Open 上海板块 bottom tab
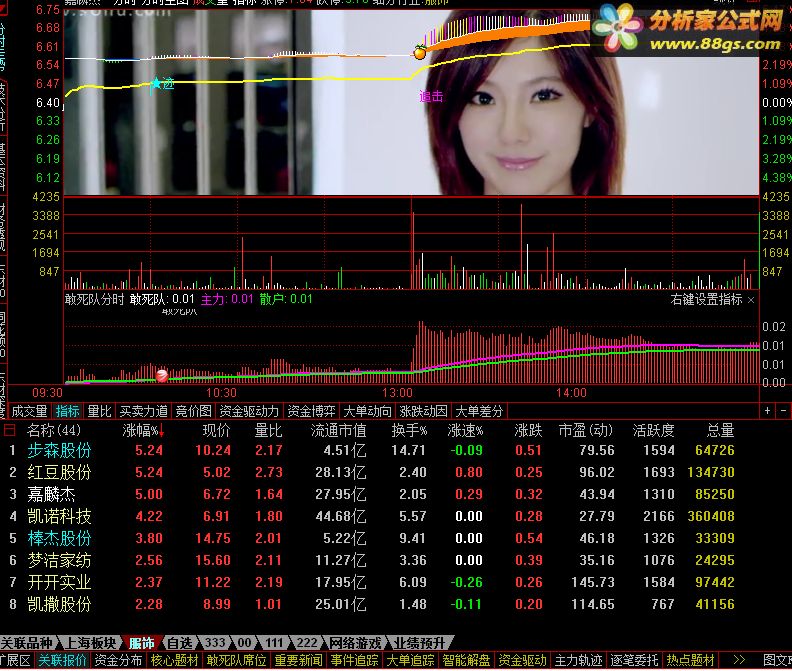792x671 pixels. (91, 643)
